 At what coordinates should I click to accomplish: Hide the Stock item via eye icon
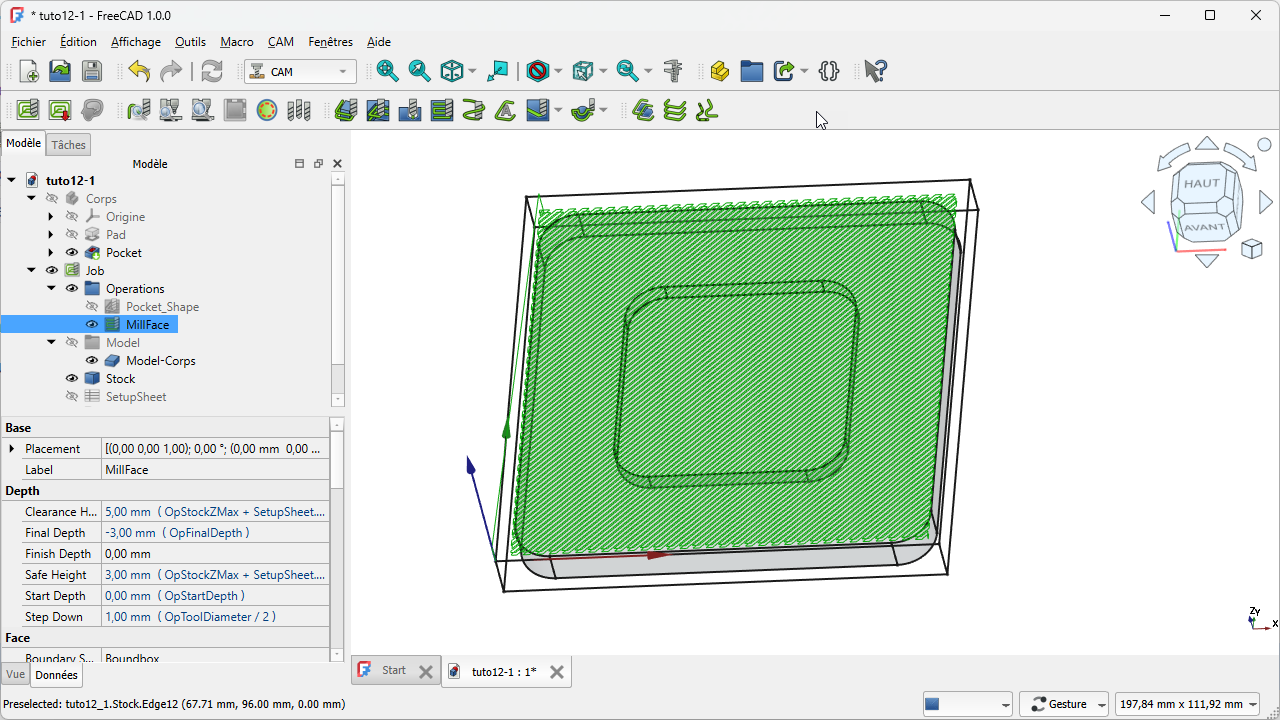click(72, 379)
